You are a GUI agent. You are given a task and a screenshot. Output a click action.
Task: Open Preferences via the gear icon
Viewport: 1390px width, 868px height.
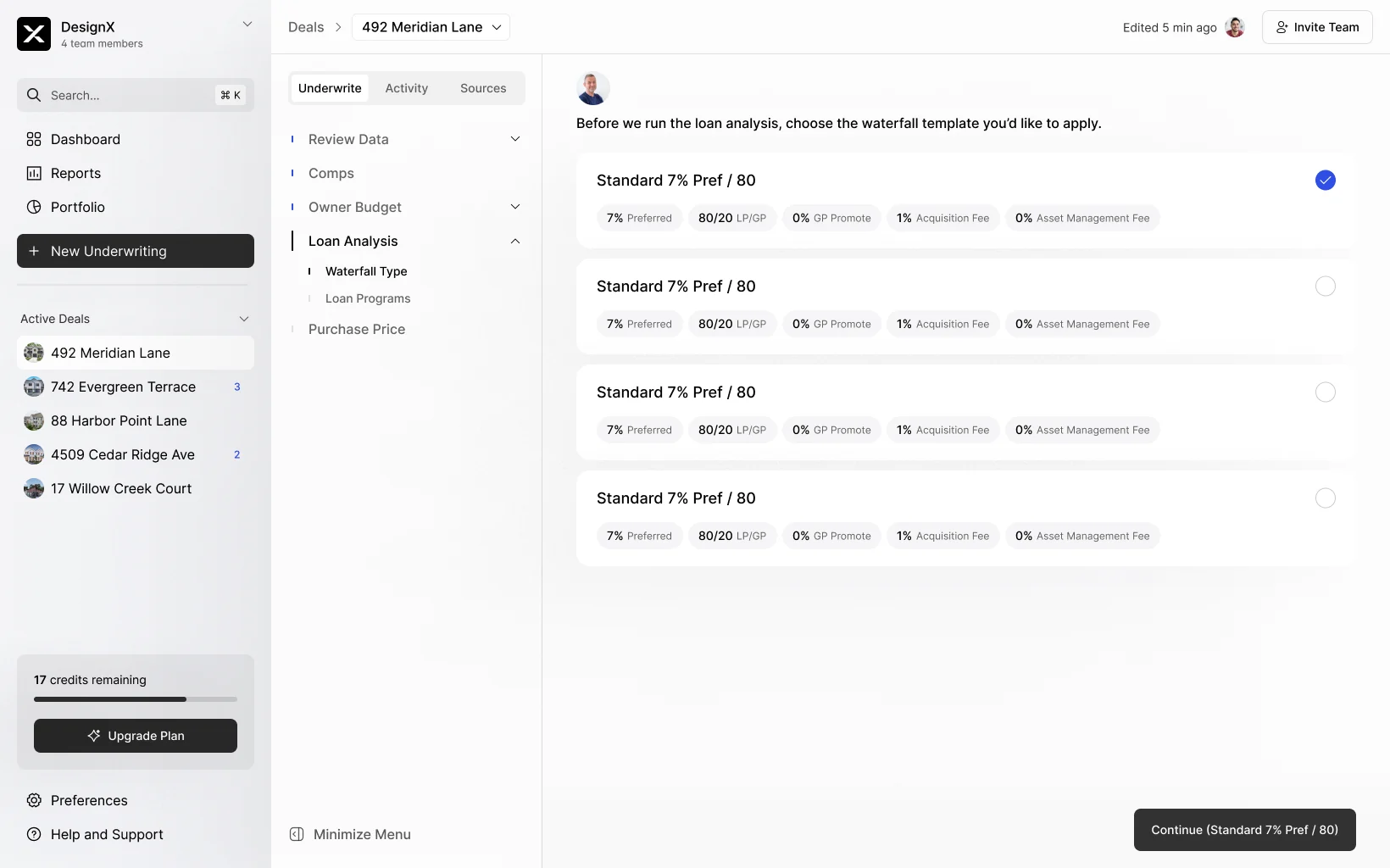pos(34,800)
